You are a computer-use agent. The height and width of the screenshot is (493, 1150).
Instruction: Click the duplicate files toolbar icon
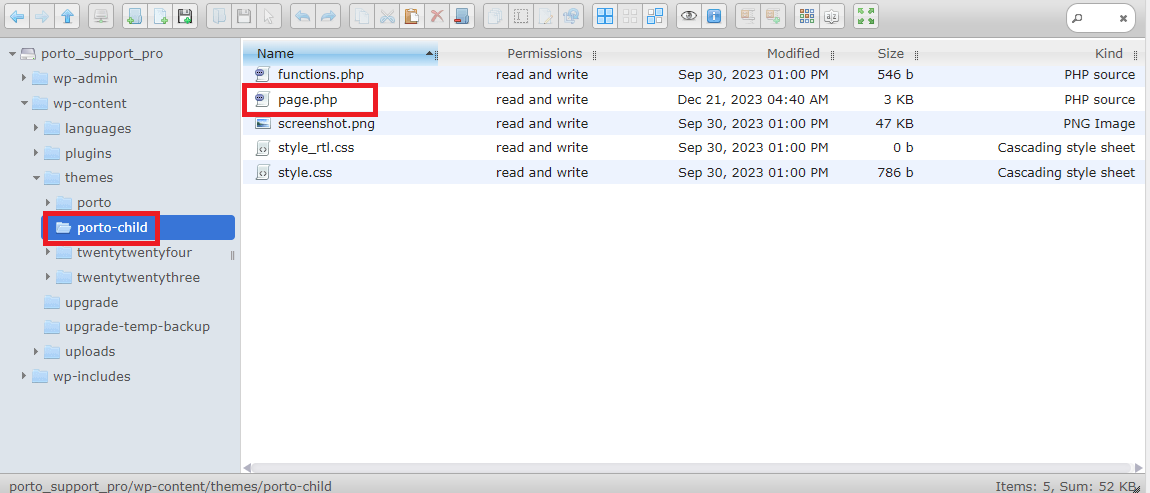click(496, 16)
